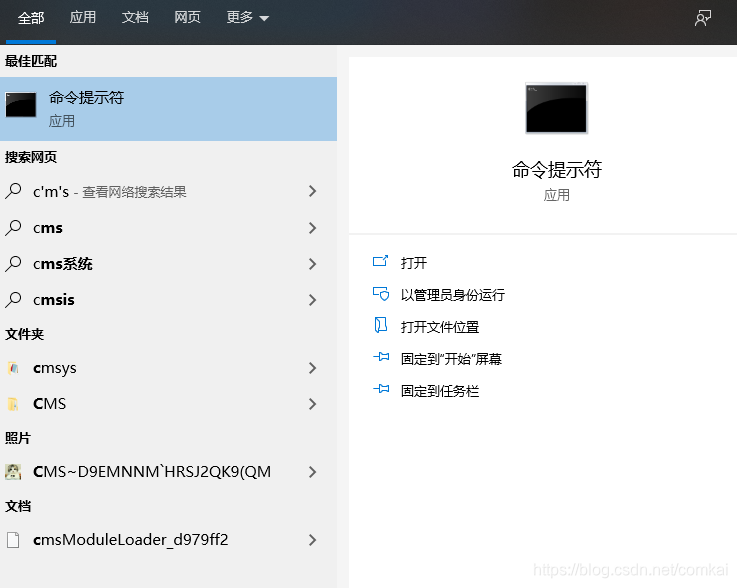737x588 pixels.
Task: Click magnifier icon beside cms系统
Action: 13,263
